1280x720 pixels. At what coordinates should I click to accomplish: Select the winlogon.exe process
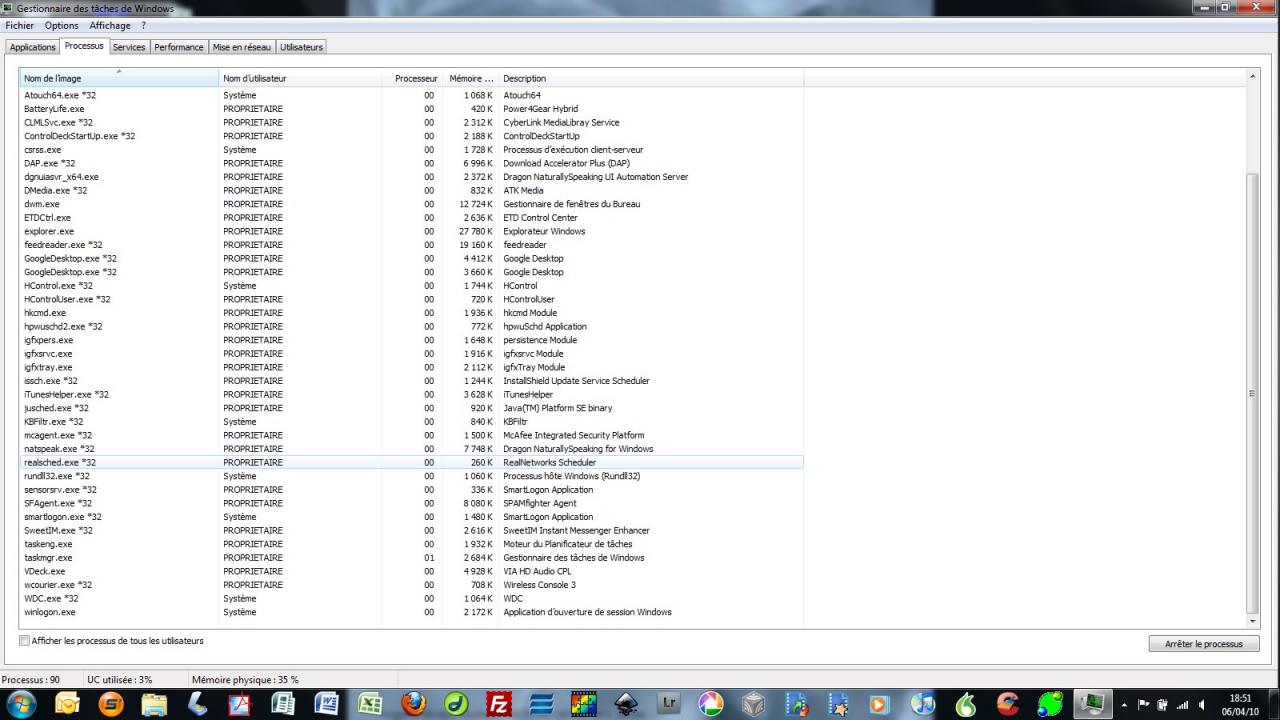(x=412, y=612)
